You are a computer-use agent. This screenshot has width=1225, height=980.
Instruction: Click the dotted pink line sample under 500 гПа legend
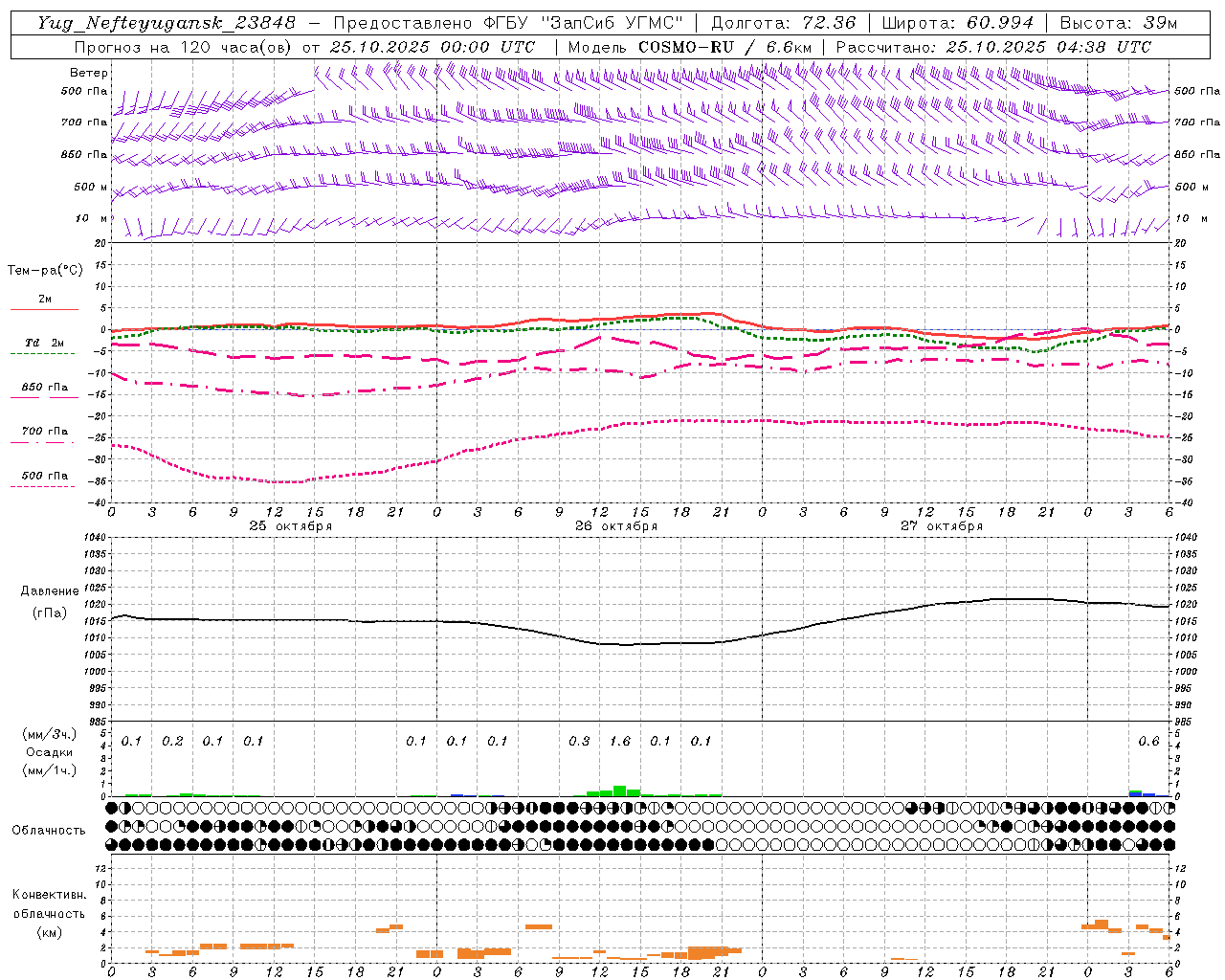tap(43, 486)
